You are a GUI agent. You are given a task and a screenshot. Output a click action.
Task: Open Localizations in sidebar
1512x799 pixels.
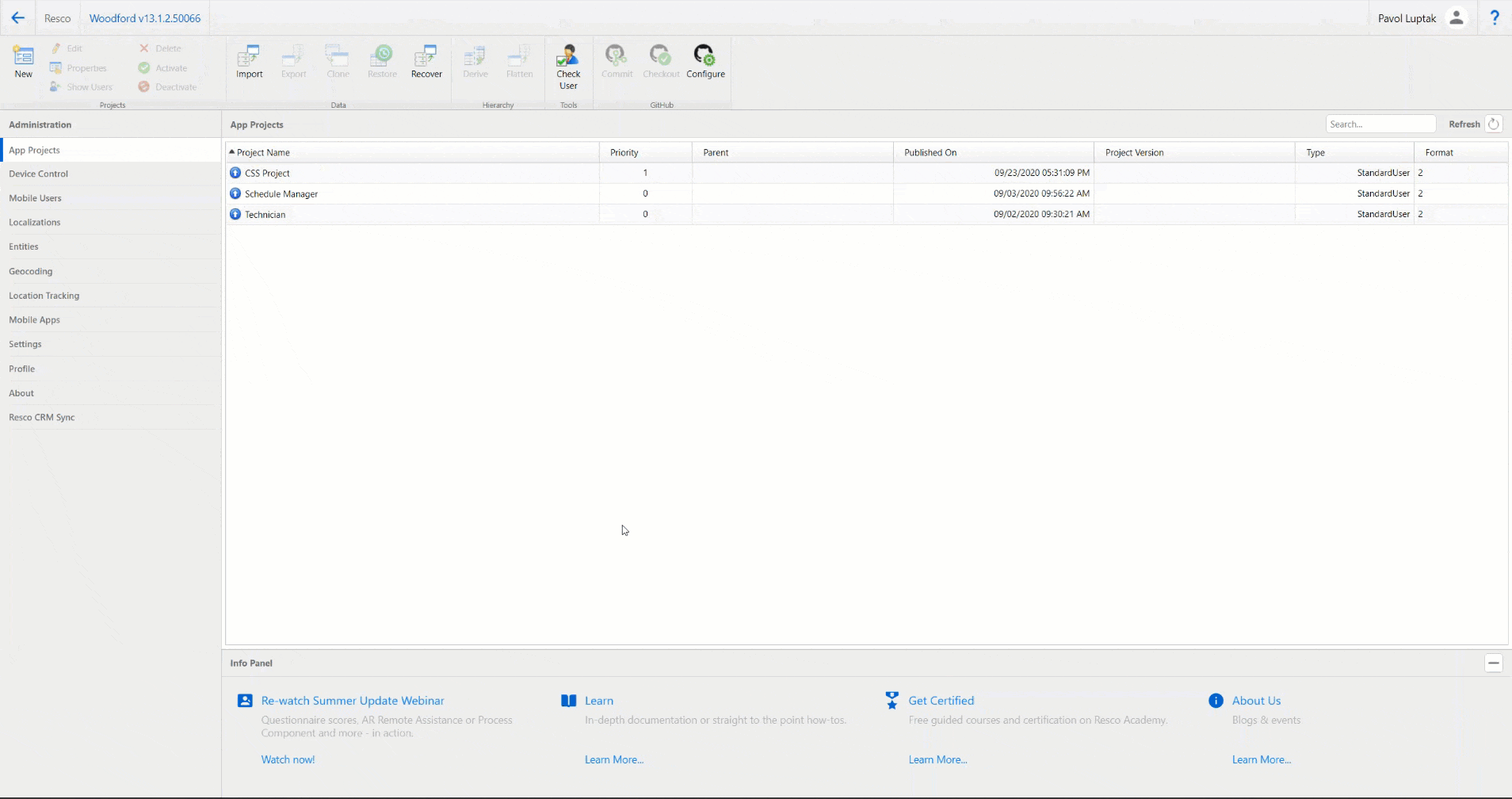(x=111, y=222)
